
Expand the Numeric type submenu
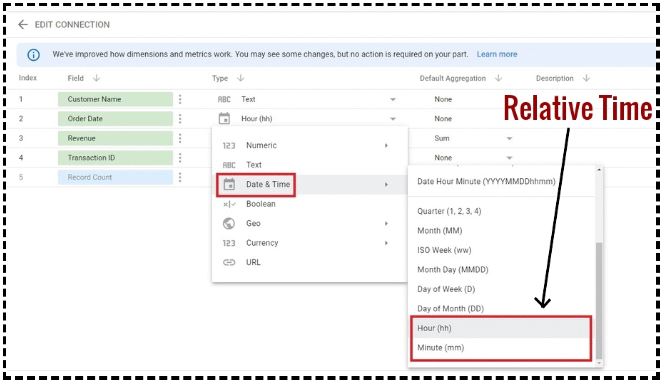click(x=310, y=145)
